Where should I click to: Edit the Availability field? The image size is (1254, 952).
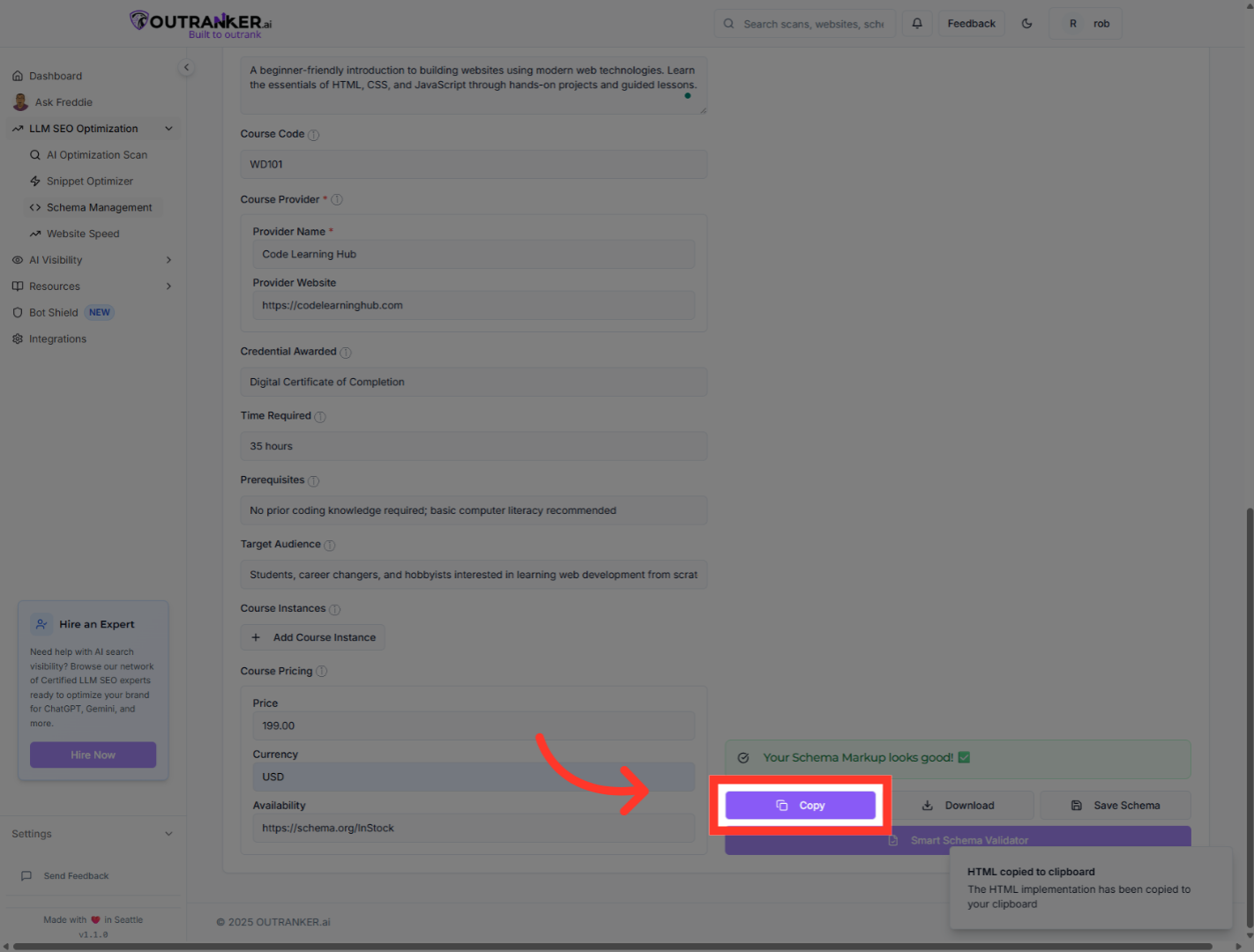click(474, 828)
